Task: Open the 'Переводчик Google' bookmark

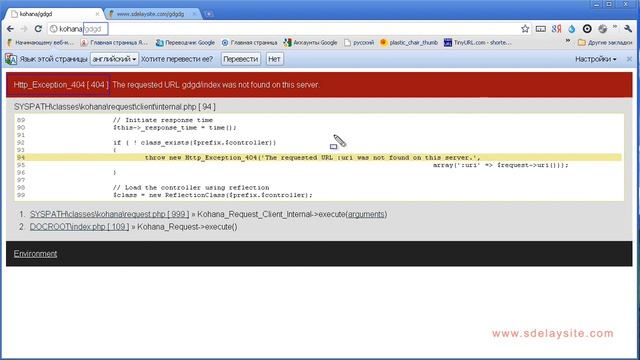Action: click(x=185, y=42)
